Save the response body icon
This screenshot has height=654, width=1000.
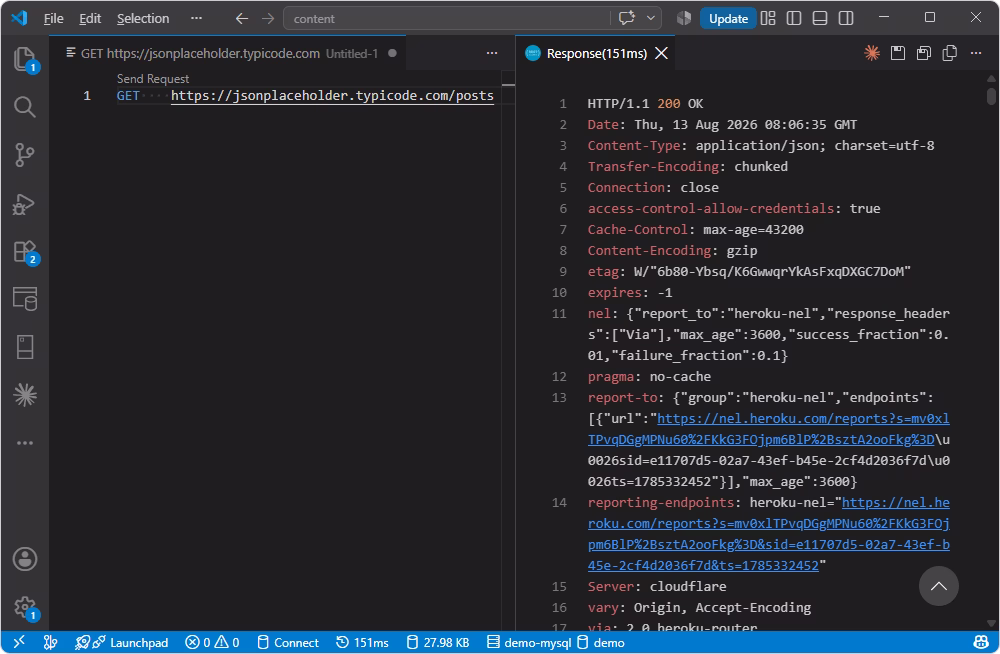(923, 53)
